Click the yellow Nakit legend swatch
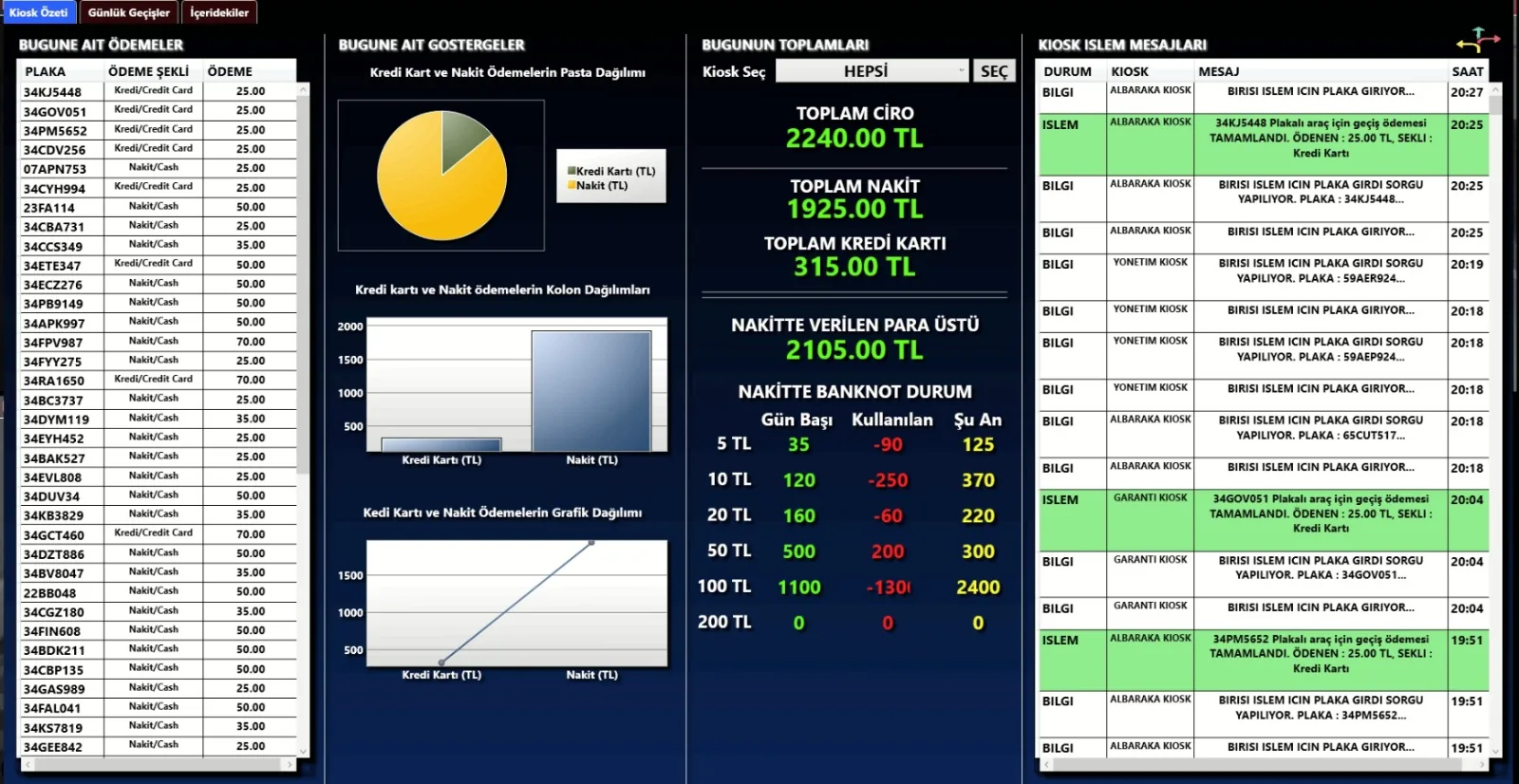 572,185
